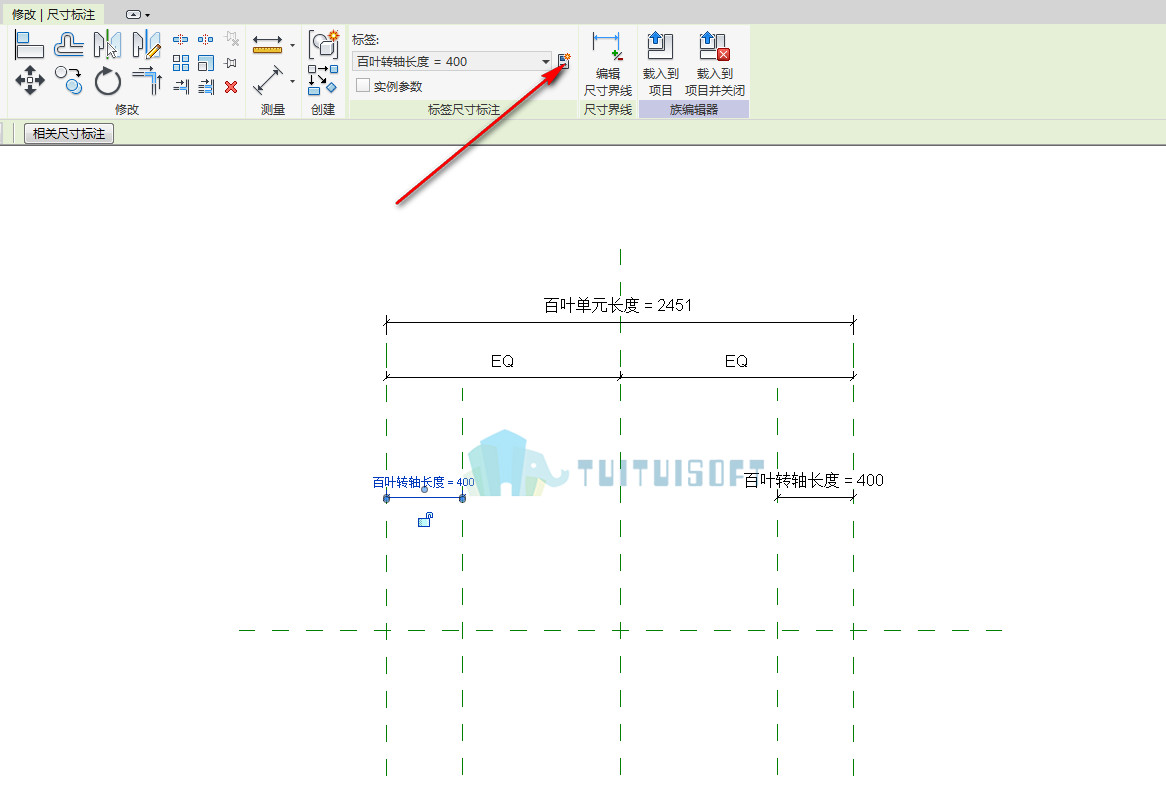Select the Aligned Dimension tool
Image resolution: width=1166 pixels, height=785 pixels.
(267, 80)
